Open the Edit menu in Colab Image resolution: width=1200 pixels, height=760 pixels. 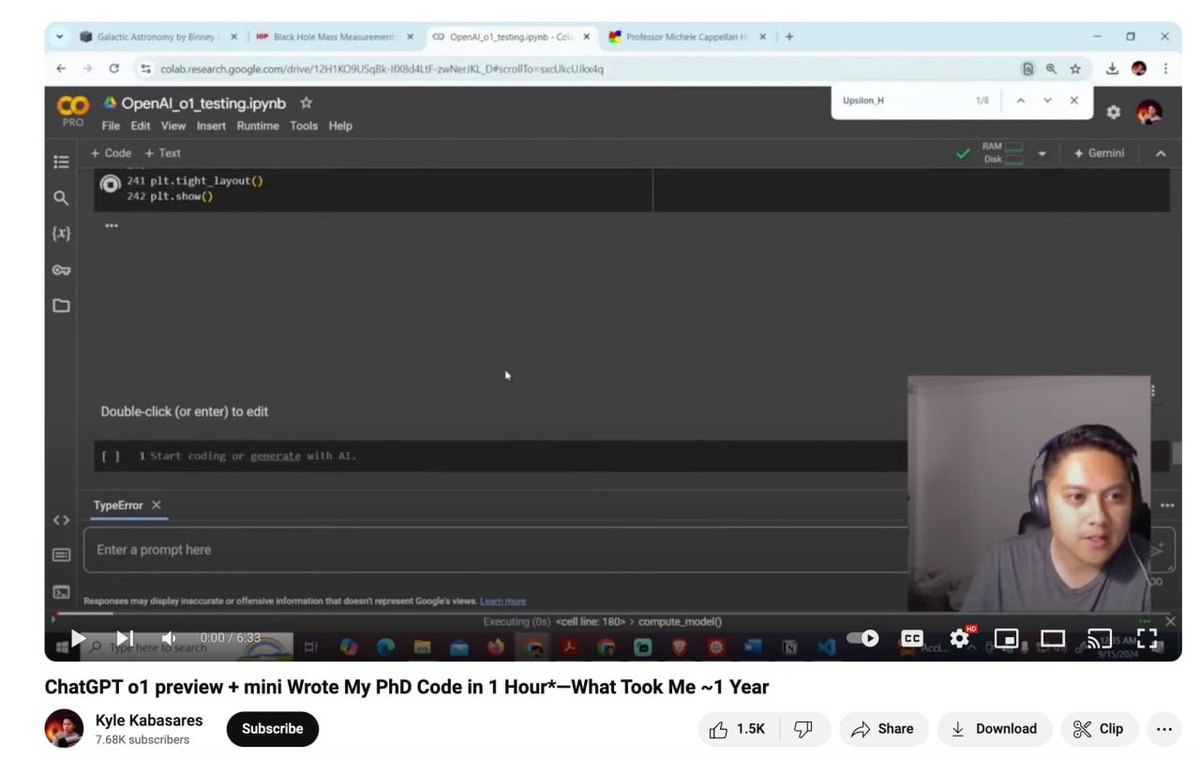coord(140,126)
